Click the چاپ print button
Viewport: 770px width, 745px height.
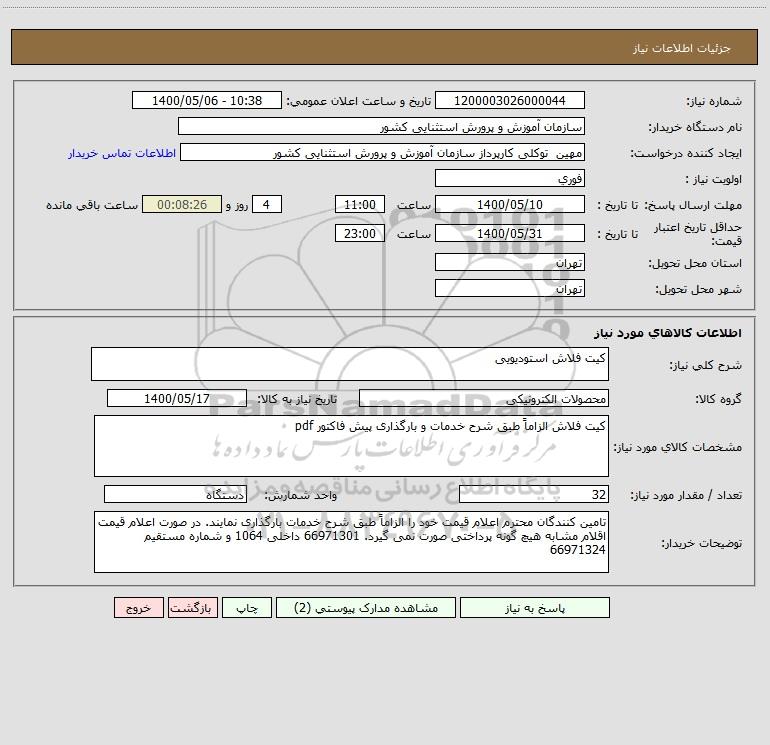(x=247, y=607)
